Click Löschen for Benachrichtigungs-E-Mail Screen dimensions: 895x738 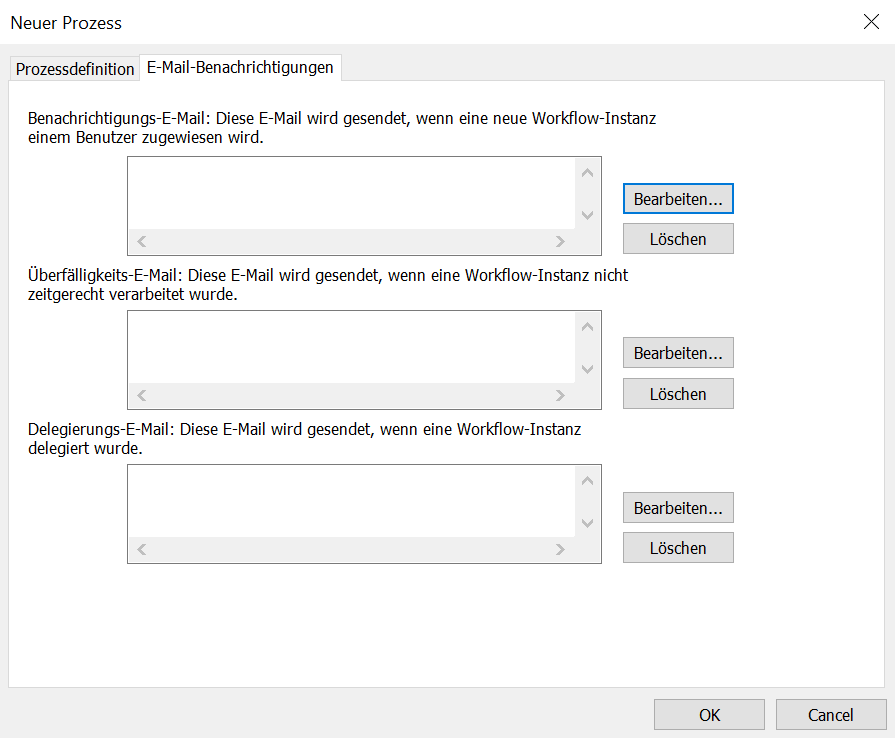[678, 239]
